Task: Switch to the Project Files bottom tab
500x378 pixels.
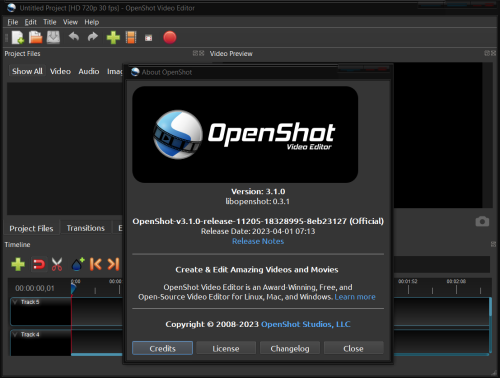Action: [31, 228]
